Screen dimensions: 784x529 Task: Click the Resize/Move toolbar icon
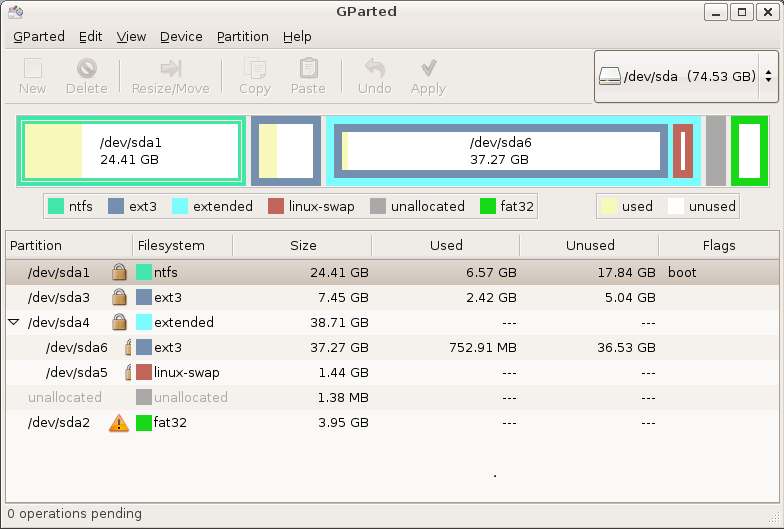pos(170,68)
